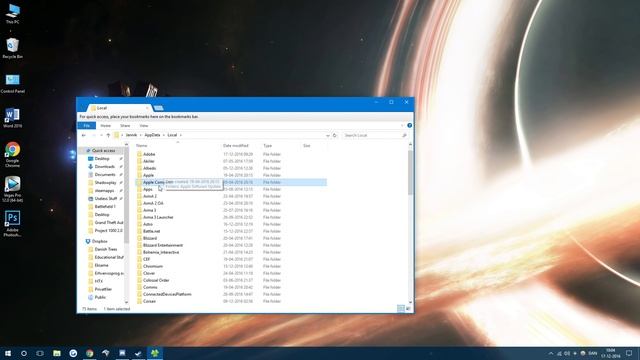Viewport: 640px width, 360px height.
Task: Click the green Clover icon on taskbar
Action: click(x=155, y=353)
